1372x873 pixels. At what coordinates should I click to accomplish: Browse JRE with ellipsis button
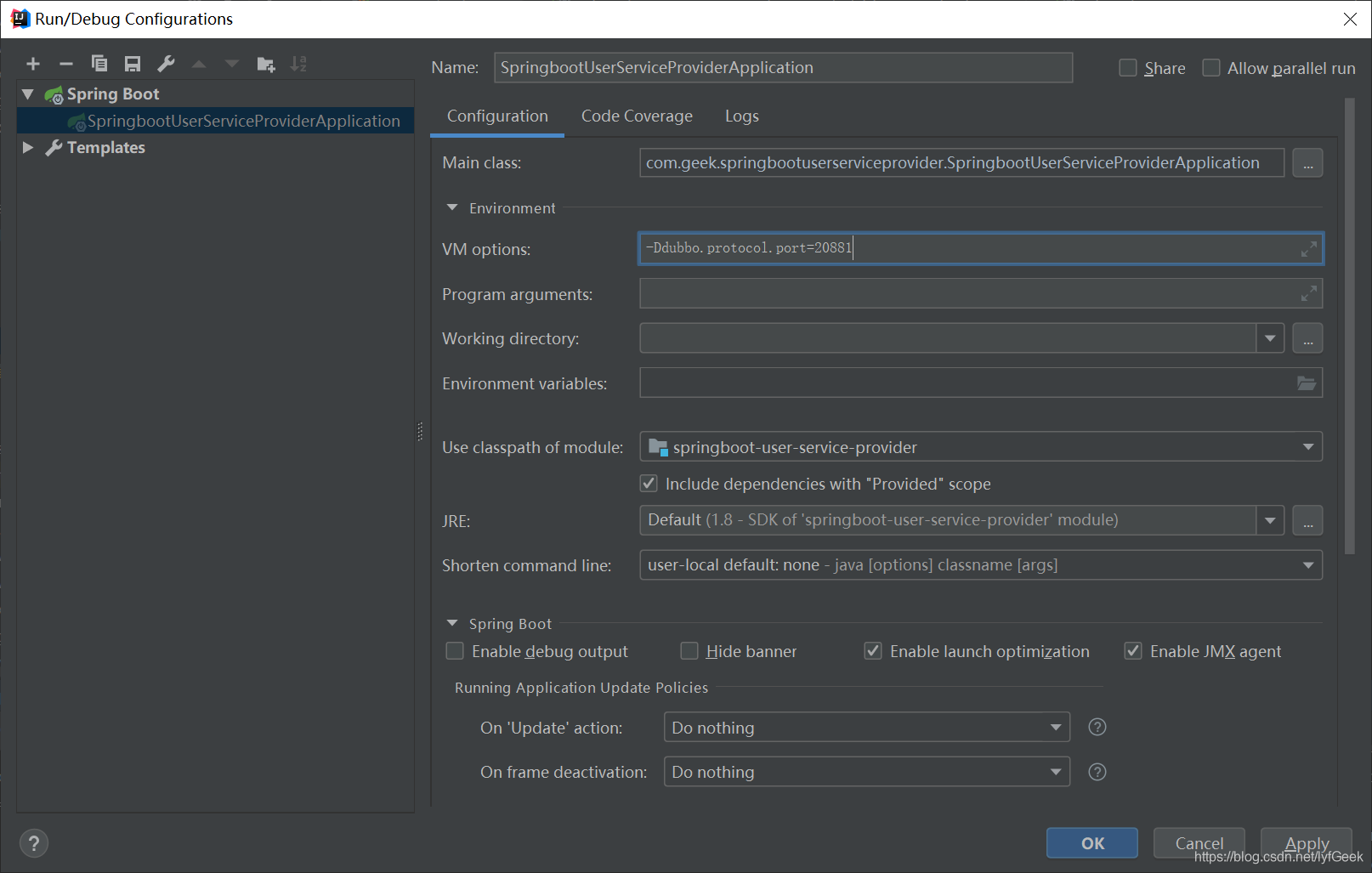tap(1307, 520)
